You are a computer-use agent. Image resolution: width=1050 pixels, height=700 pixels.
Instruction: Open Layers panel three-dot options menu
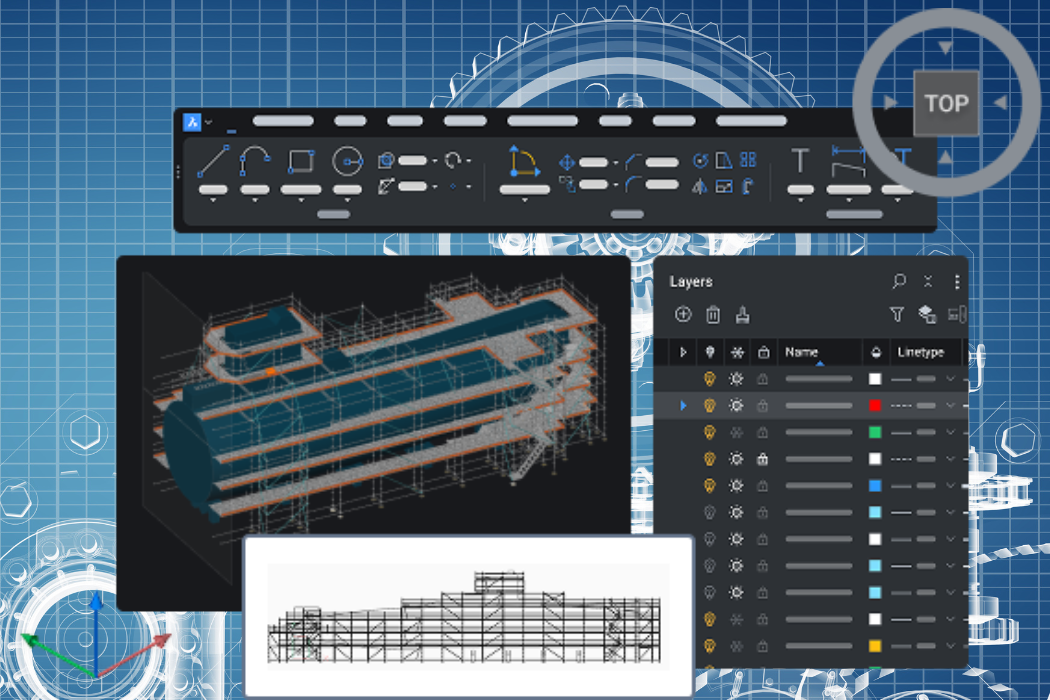coord(957,282)
